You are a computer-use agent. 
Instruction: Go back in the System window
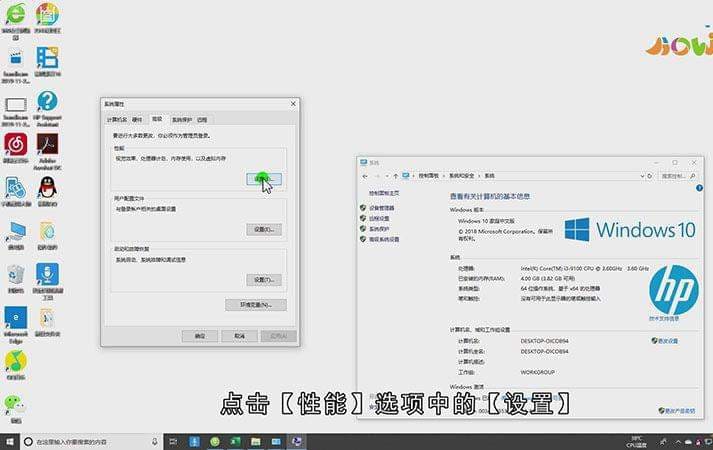365,176
